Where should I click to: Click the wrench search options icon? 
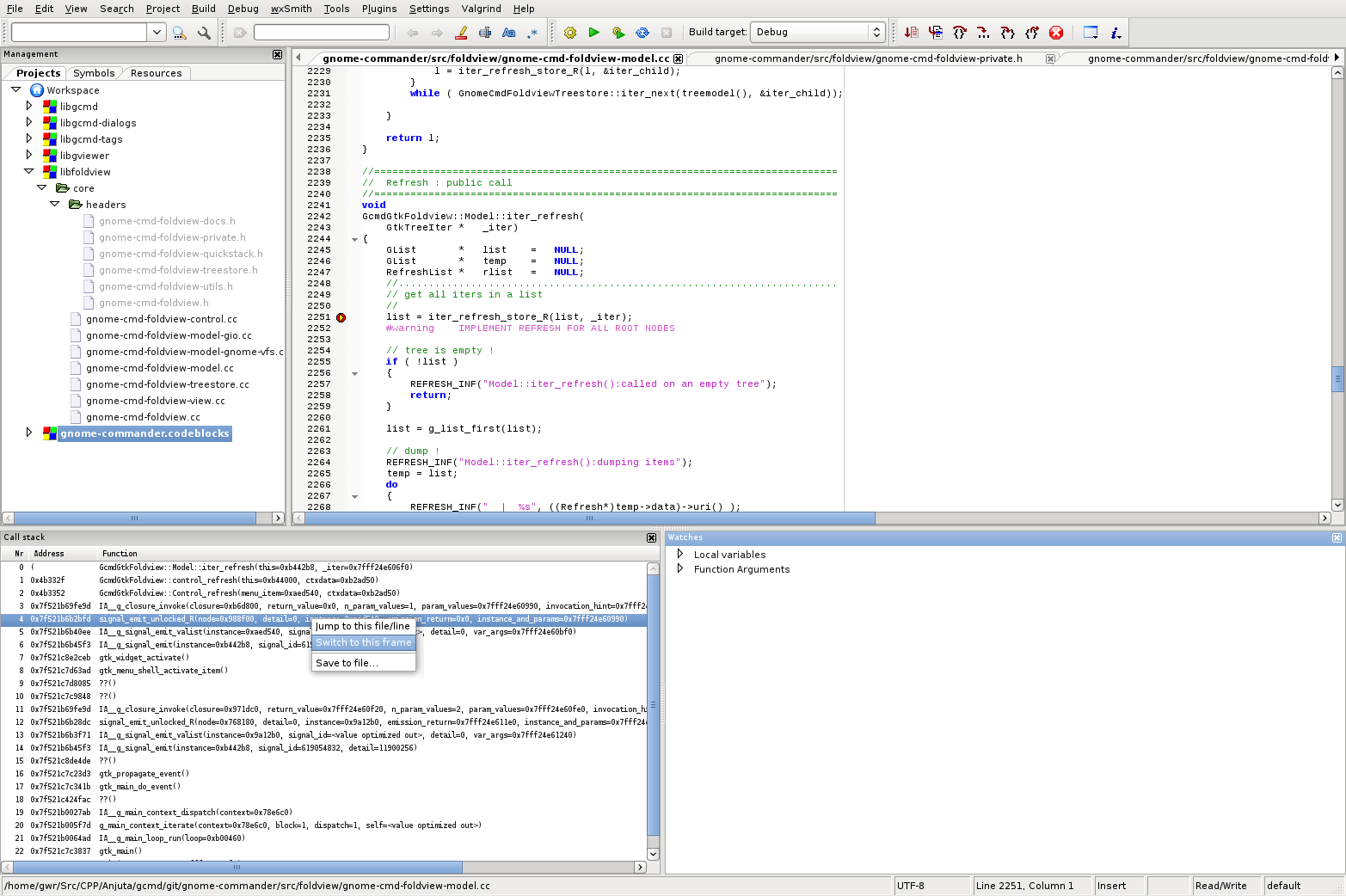point(204,33)
